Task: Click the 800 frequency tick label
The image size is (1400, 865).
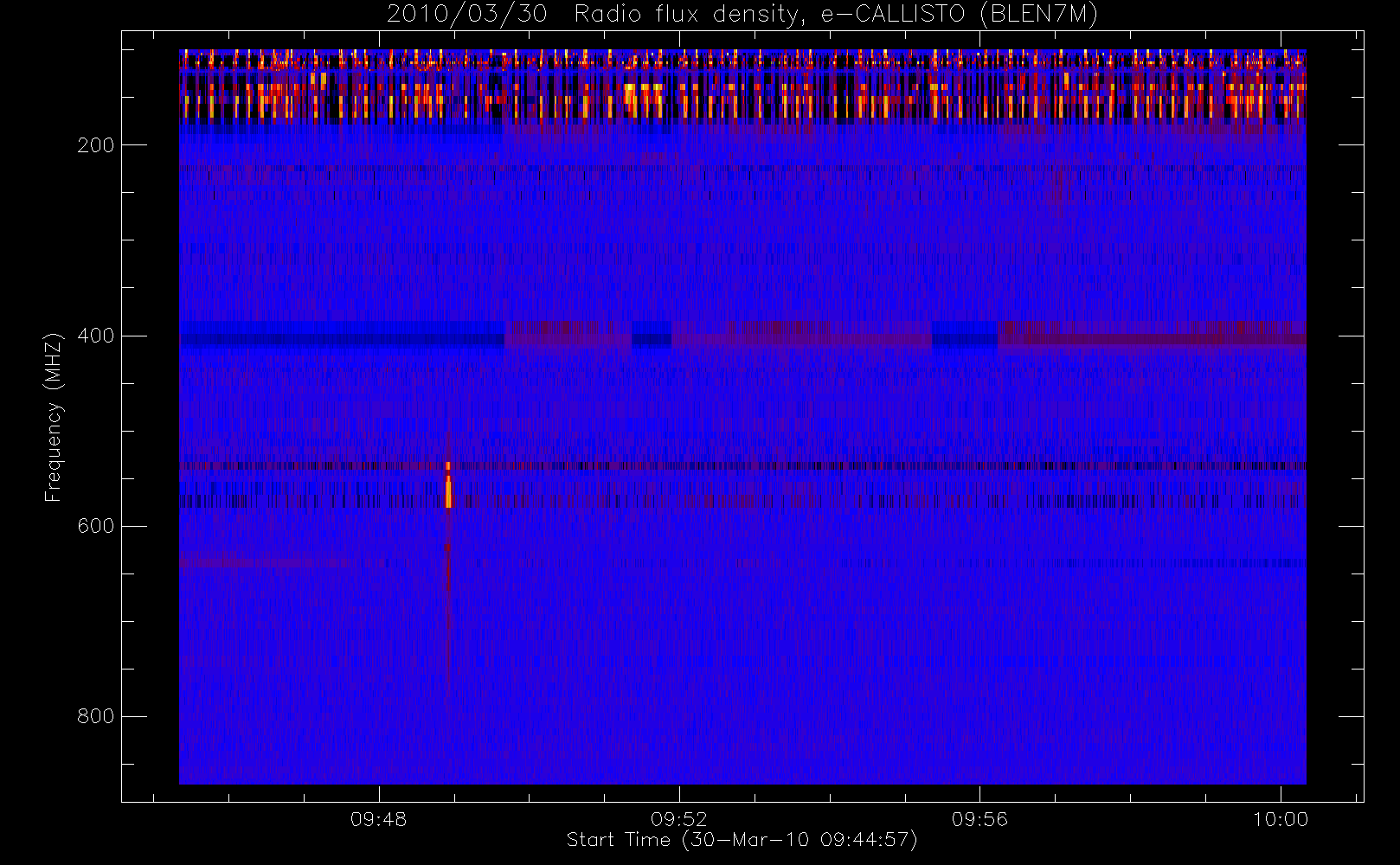Action: tap(96, 716)
